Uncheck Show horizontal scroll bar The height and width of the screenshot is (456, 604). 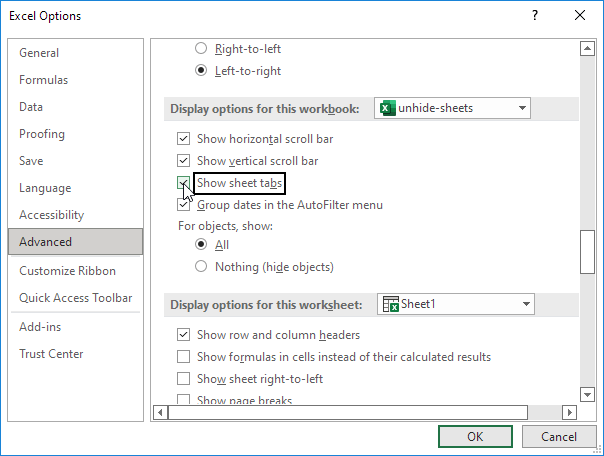[183, 139]
